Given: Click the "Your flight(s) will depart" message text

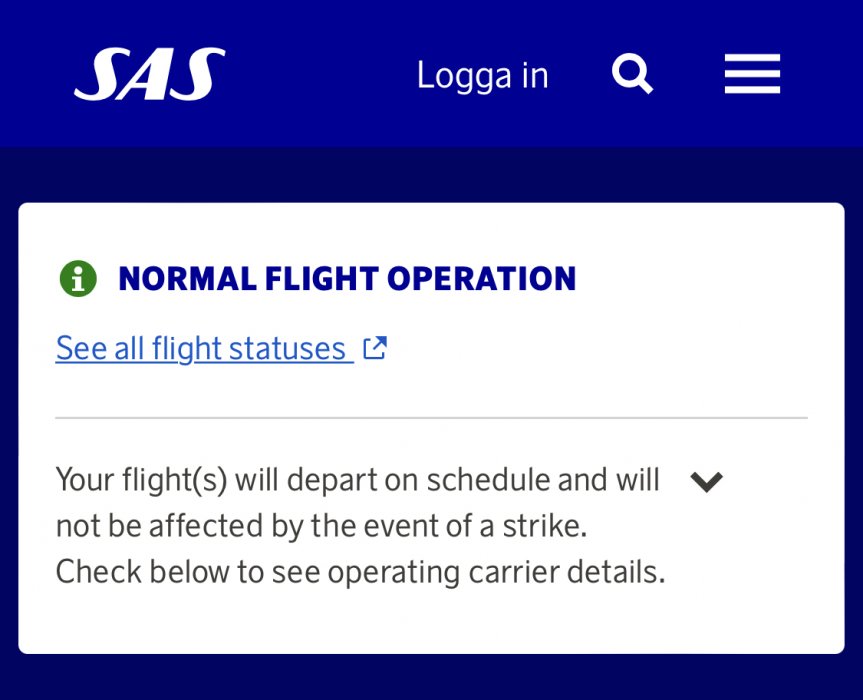Looking at the screenshot, I should click(x=357, y=480).
